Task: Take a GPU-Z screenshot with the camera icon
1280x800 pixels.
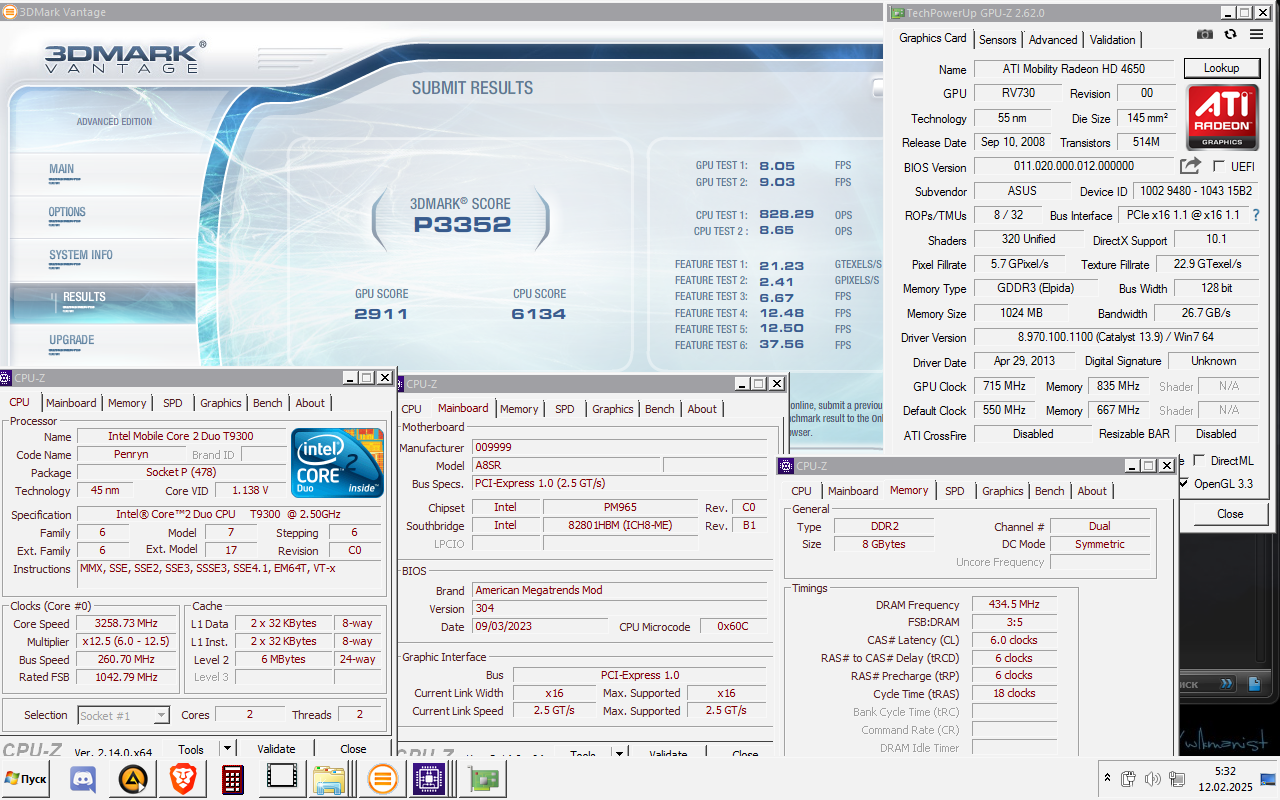Action: coord(1205,34)
